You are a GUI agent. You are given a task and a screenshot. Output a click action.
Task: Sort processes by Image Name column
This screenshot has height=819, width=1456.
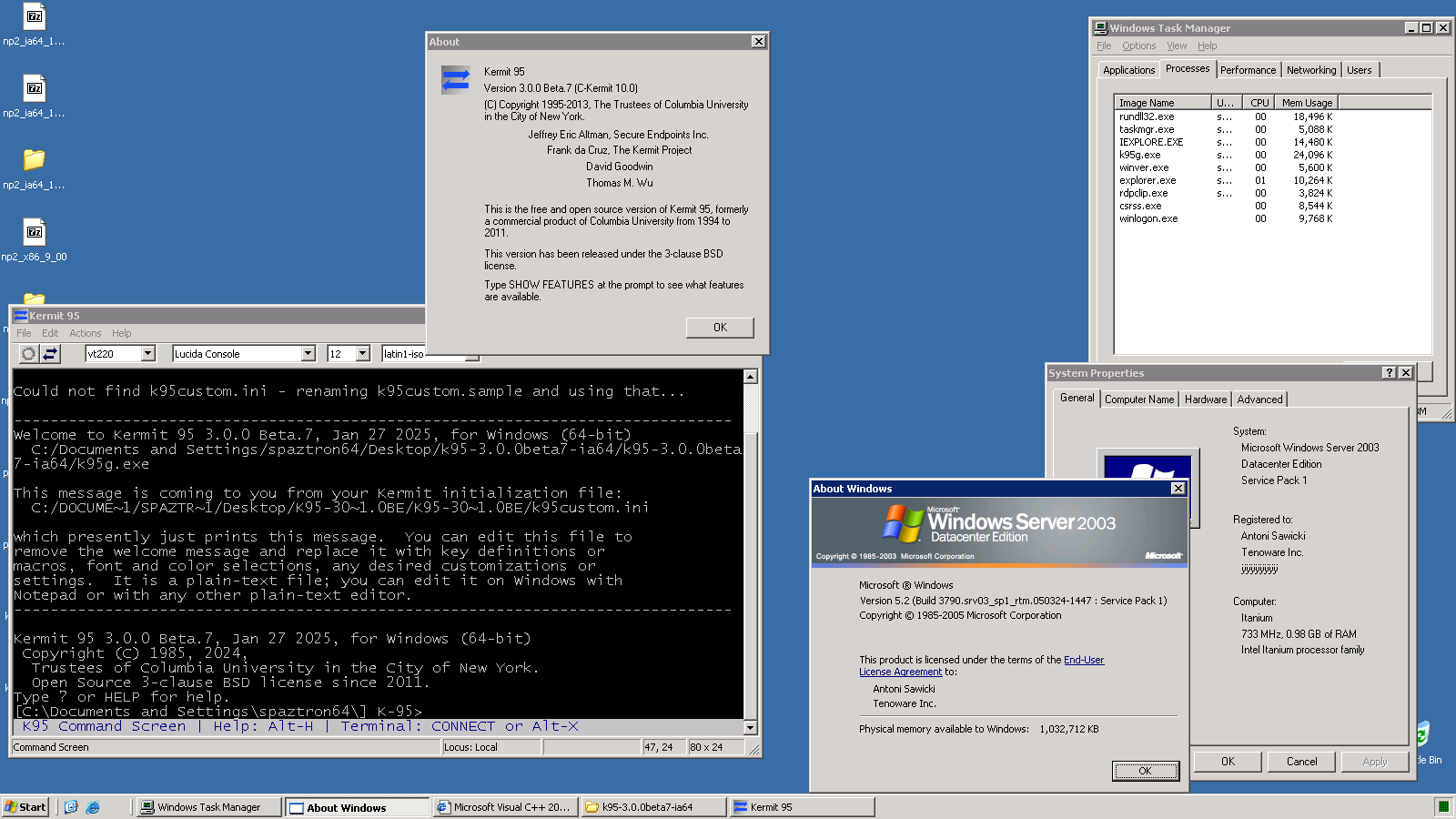(x=1163, y=103)
